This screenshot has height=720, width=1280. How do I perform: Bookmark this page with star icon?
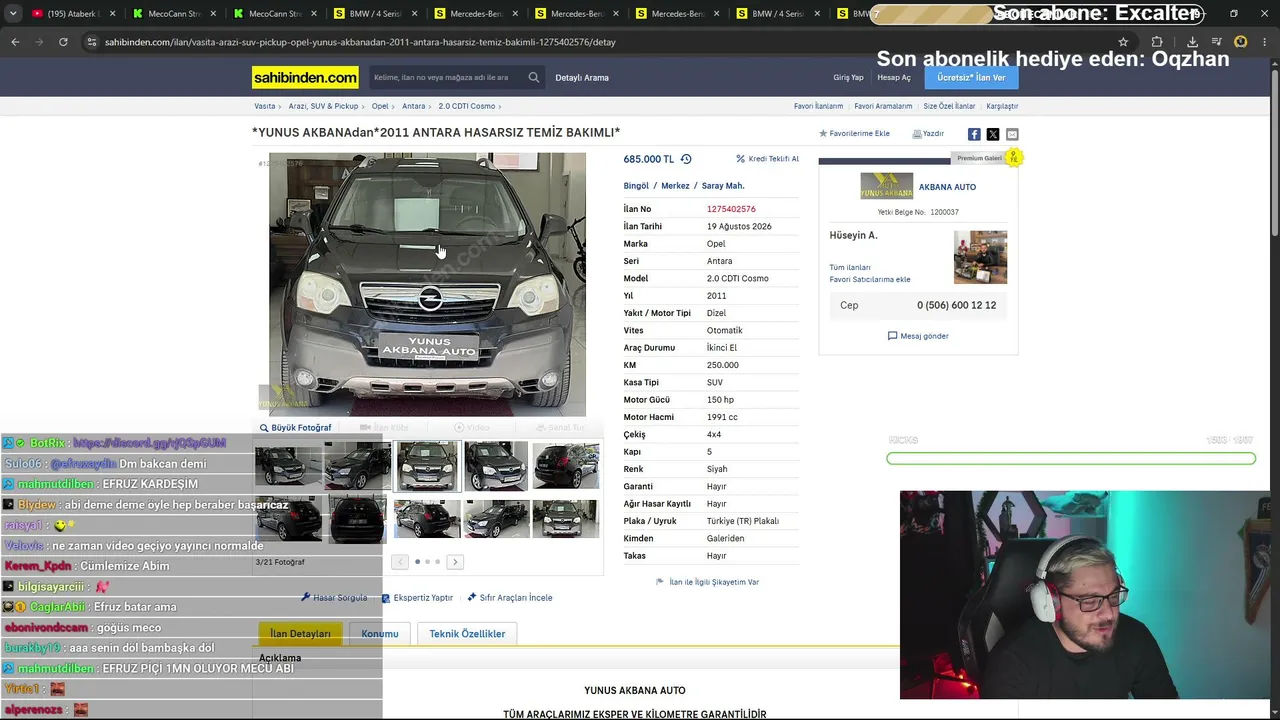(1123, 42)
